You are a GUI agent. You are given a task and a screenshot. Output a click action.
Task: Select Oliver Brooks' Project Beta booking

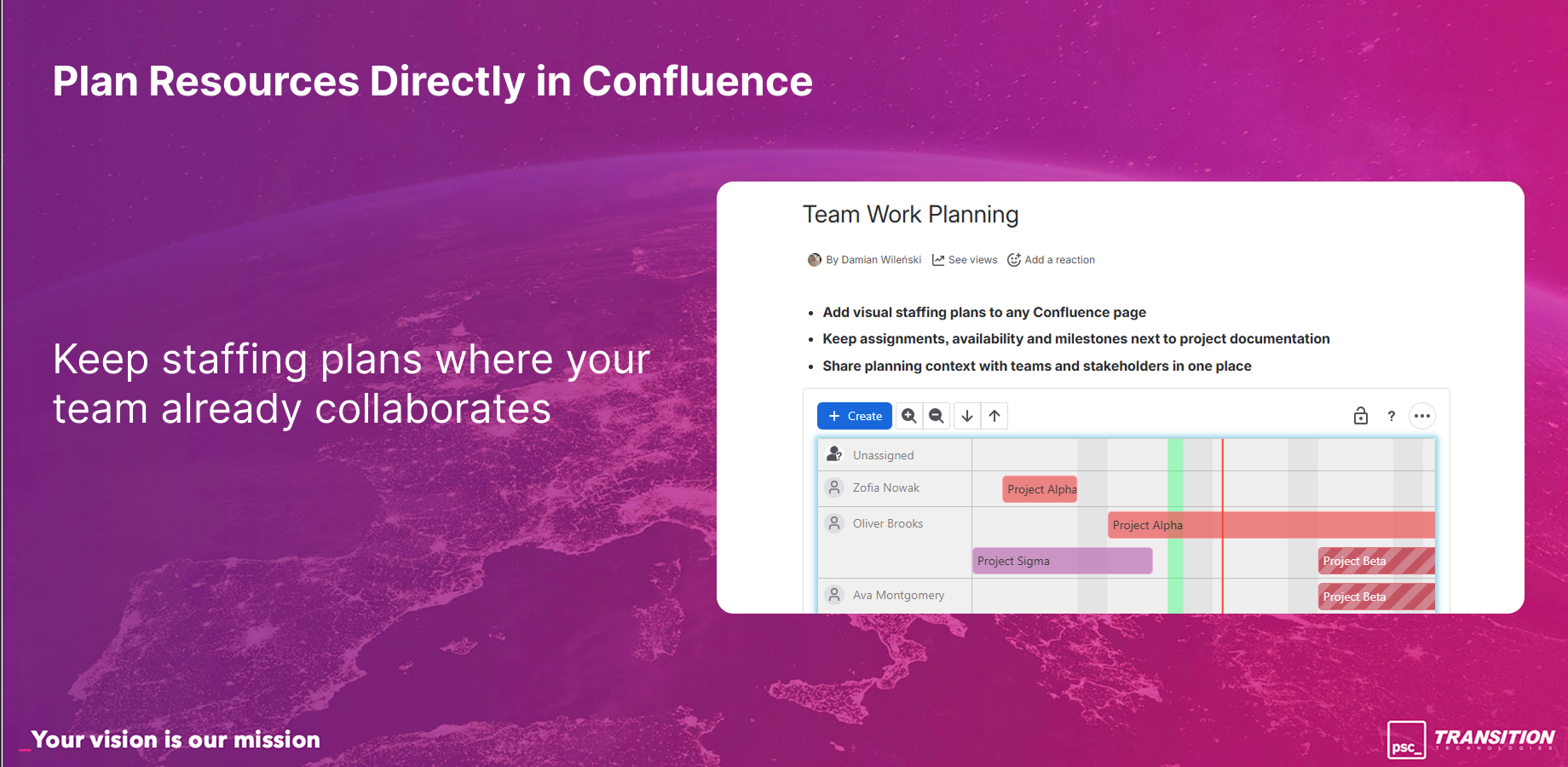tap(1376, 561)
